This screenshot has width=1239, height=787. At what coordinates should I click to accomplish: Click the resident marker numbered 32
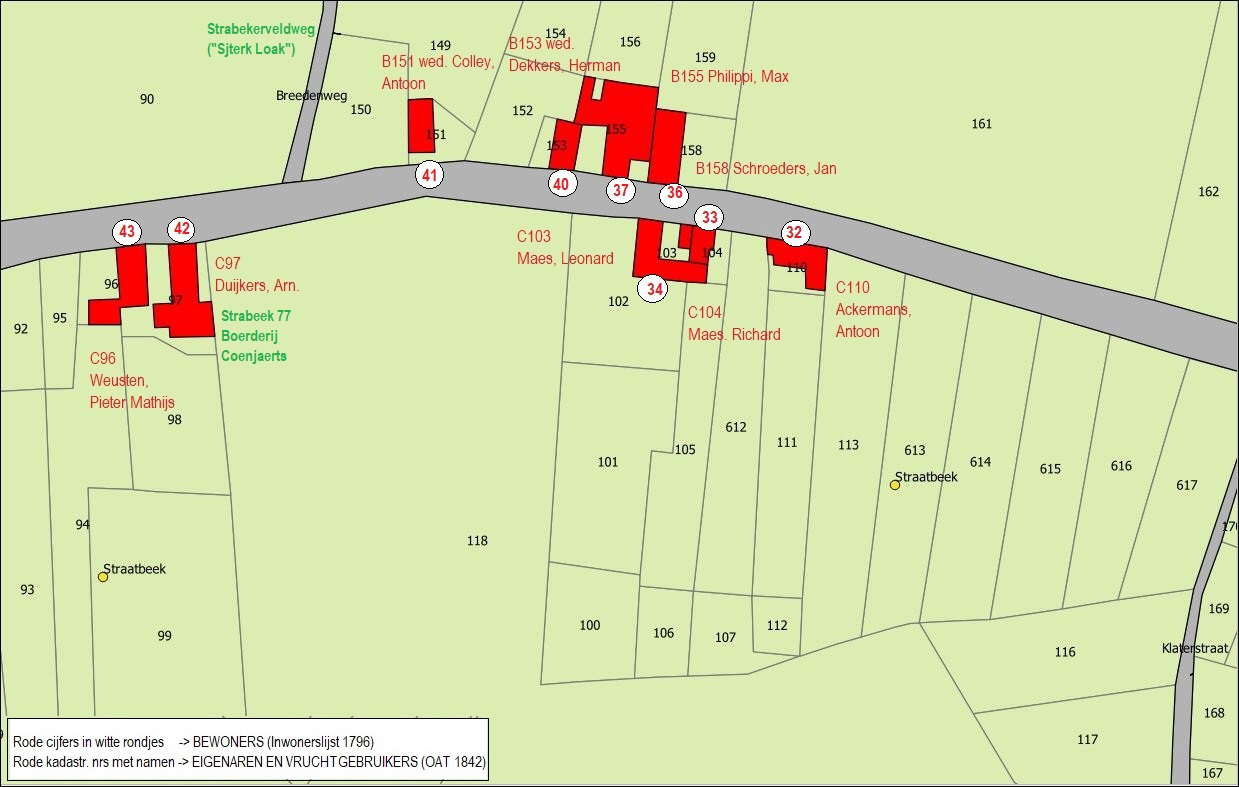[x=794, y=233]
